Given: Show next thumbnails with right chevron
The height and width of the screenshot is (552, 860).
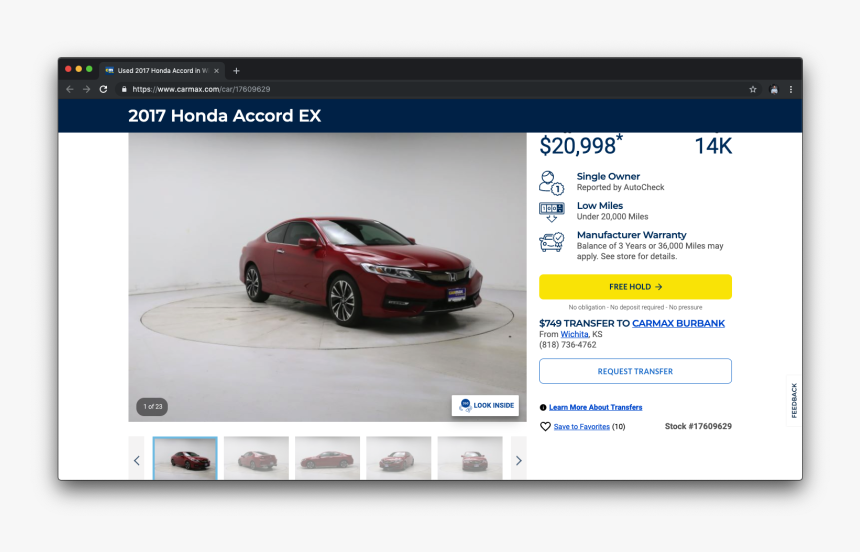Looking at the screenshot, I should tap(518, 460).
